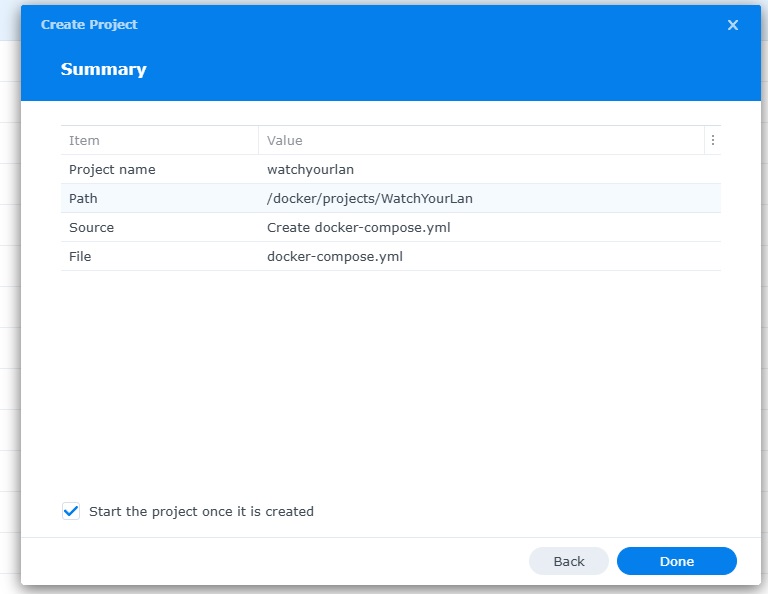Close the Create Project dialog
768x594 pixels.
(x=733, y=25)
